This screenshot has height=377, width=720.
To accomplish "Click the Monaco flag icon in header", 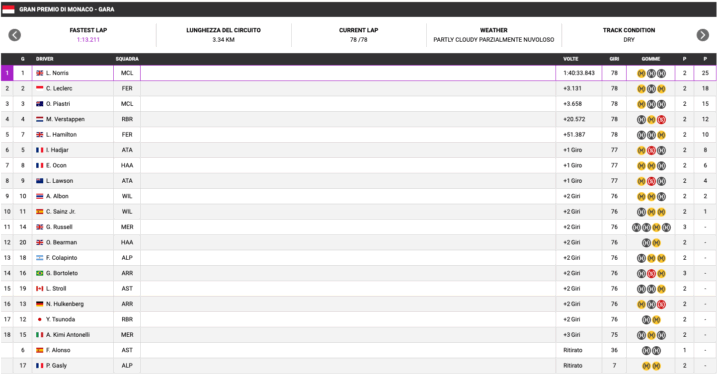I will 8,9.
